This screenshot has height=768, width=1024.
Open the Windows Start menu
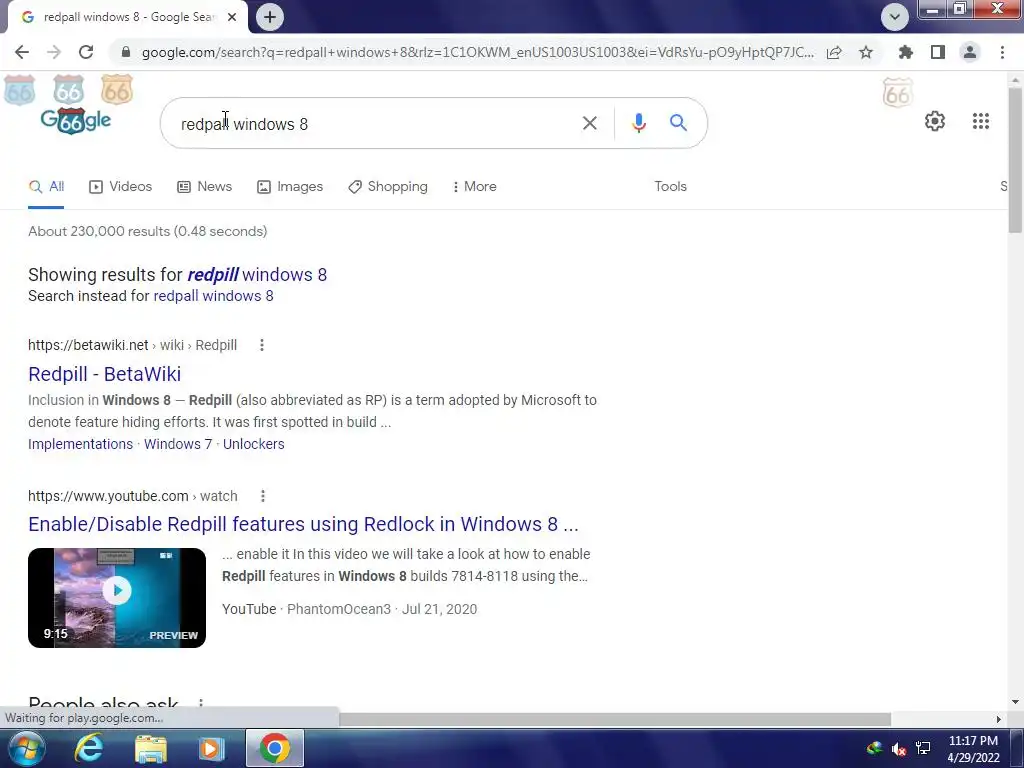(x=25, y=748)
